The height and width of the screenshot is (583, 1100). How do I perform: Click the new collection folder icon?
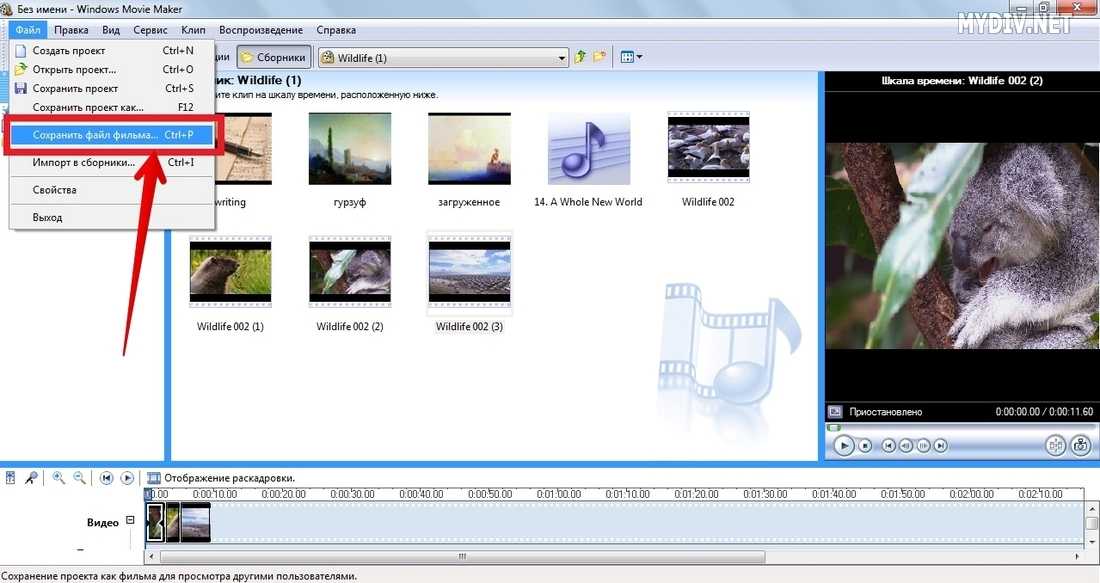tap(599, 57)
